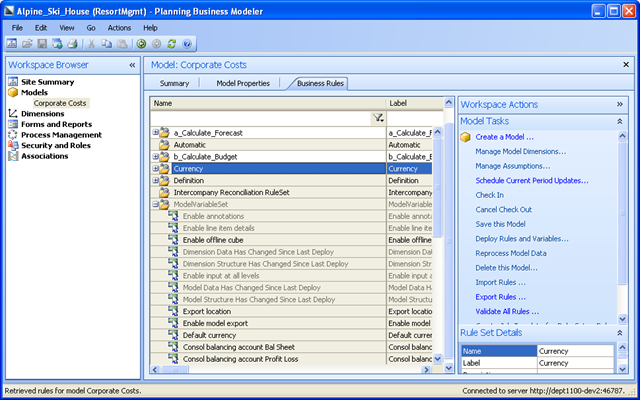
Task: Click the folder icon of Automatic rule set
Action: (164, 144)
